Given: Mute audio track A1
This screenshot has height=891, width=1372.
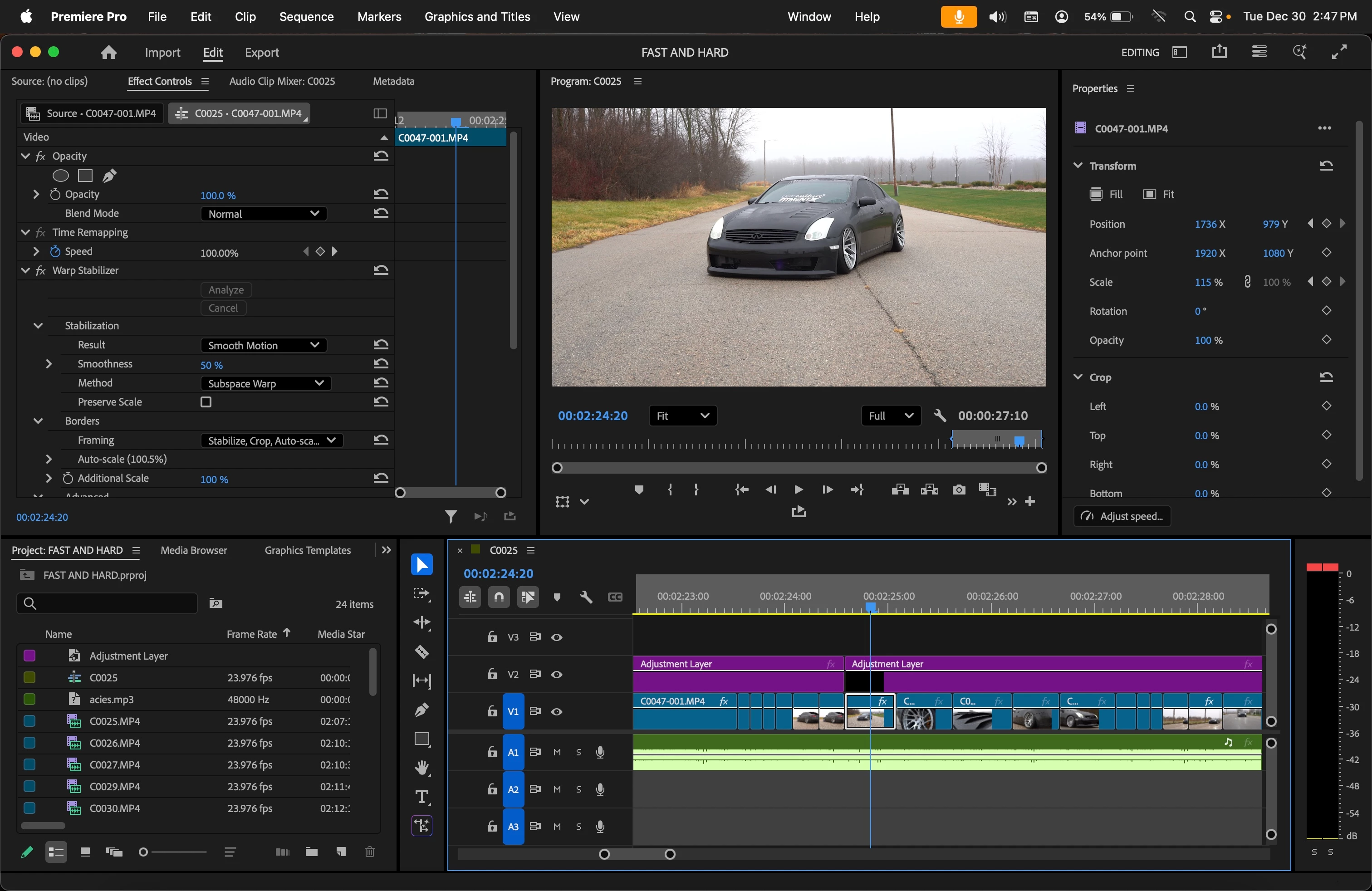Looking at the screenshot, I should coord(557,752).
